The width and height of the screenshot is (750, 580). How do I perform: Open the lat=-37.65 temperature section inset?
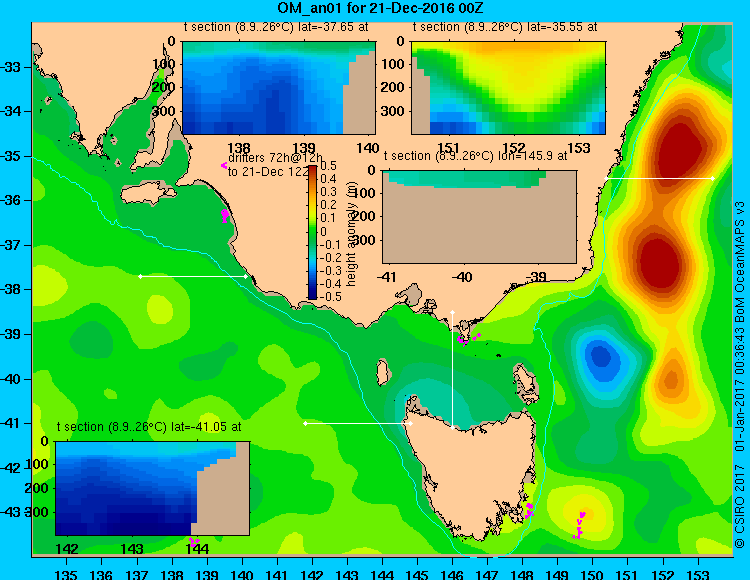point(279,88)
